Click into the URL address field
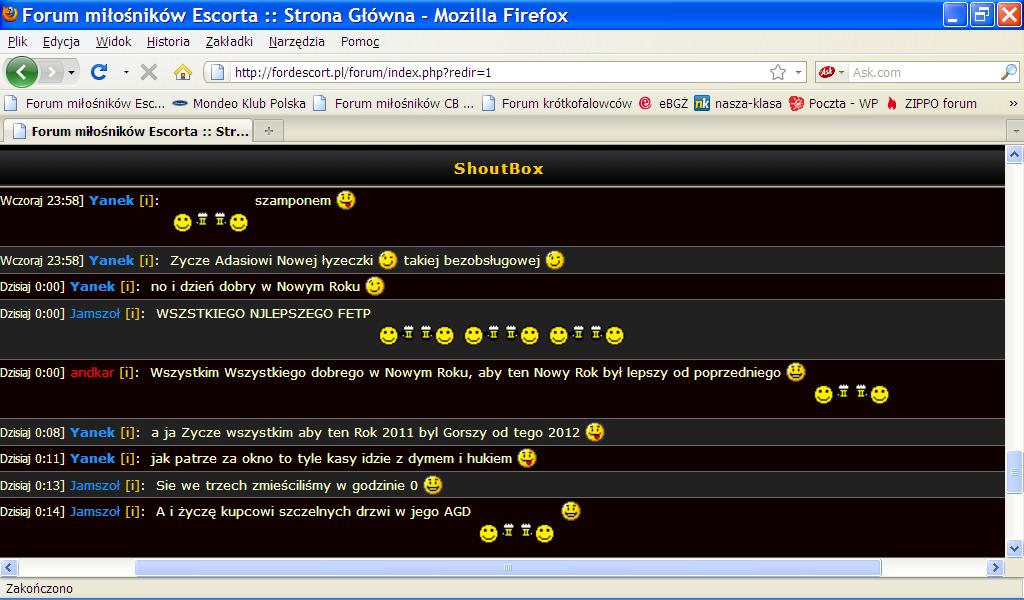The height and width of the screenshot is (600, 1024). tap(490, 72)
